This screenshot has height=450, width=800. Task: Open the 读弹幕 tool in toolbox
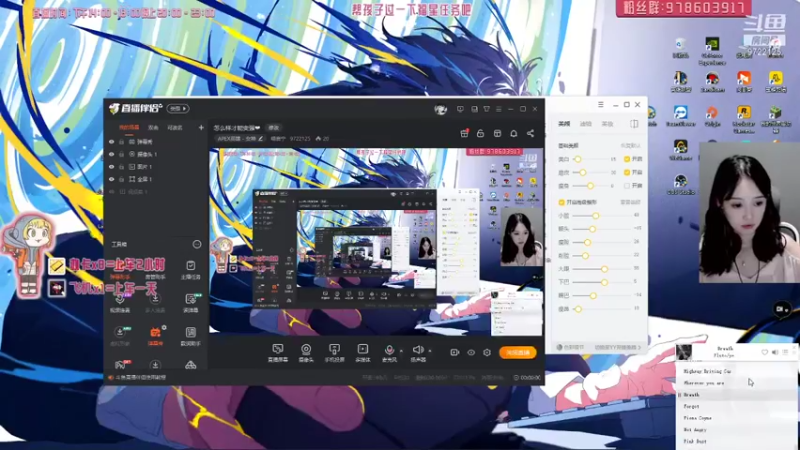[x=190, y=303]
